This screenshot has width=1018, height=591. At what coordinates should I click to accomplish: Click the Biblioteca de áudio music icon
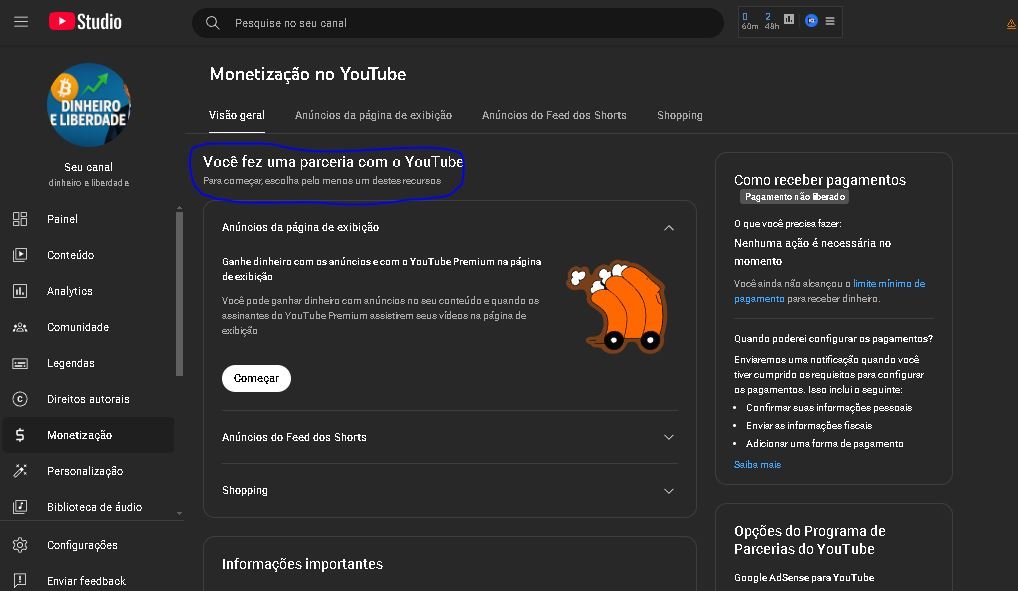tap(20, 507)
